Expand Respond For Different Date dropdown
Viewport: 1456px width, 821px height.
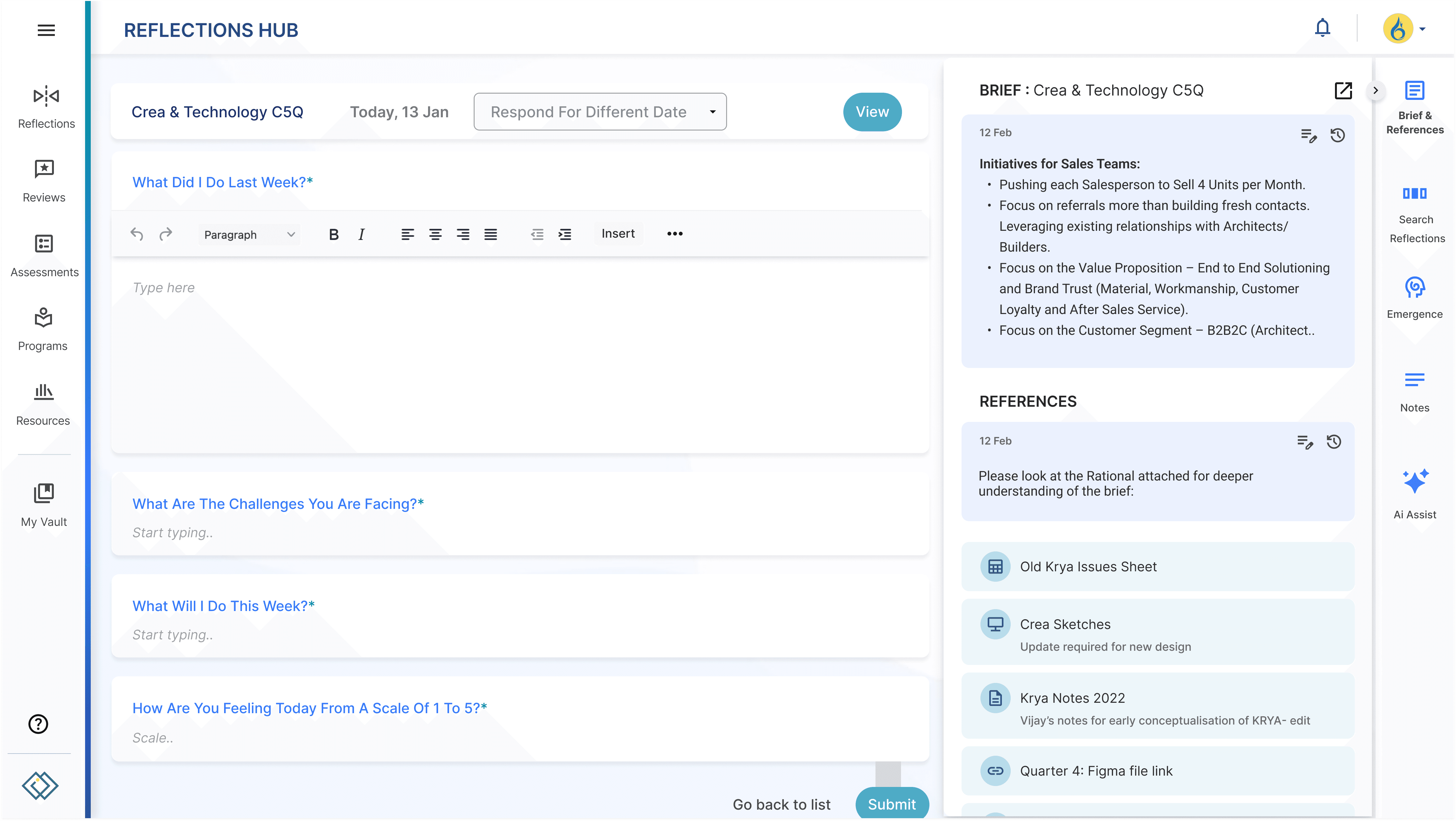[x=600, y=112]
